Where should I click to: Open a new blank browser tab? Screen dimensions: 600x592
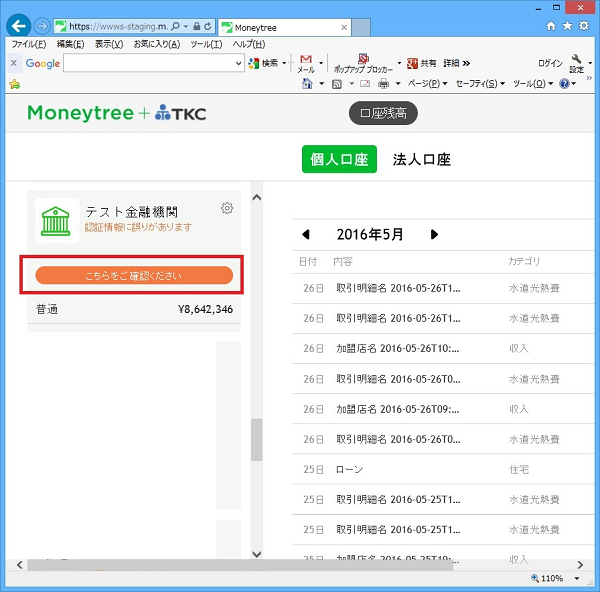point(361,28)
